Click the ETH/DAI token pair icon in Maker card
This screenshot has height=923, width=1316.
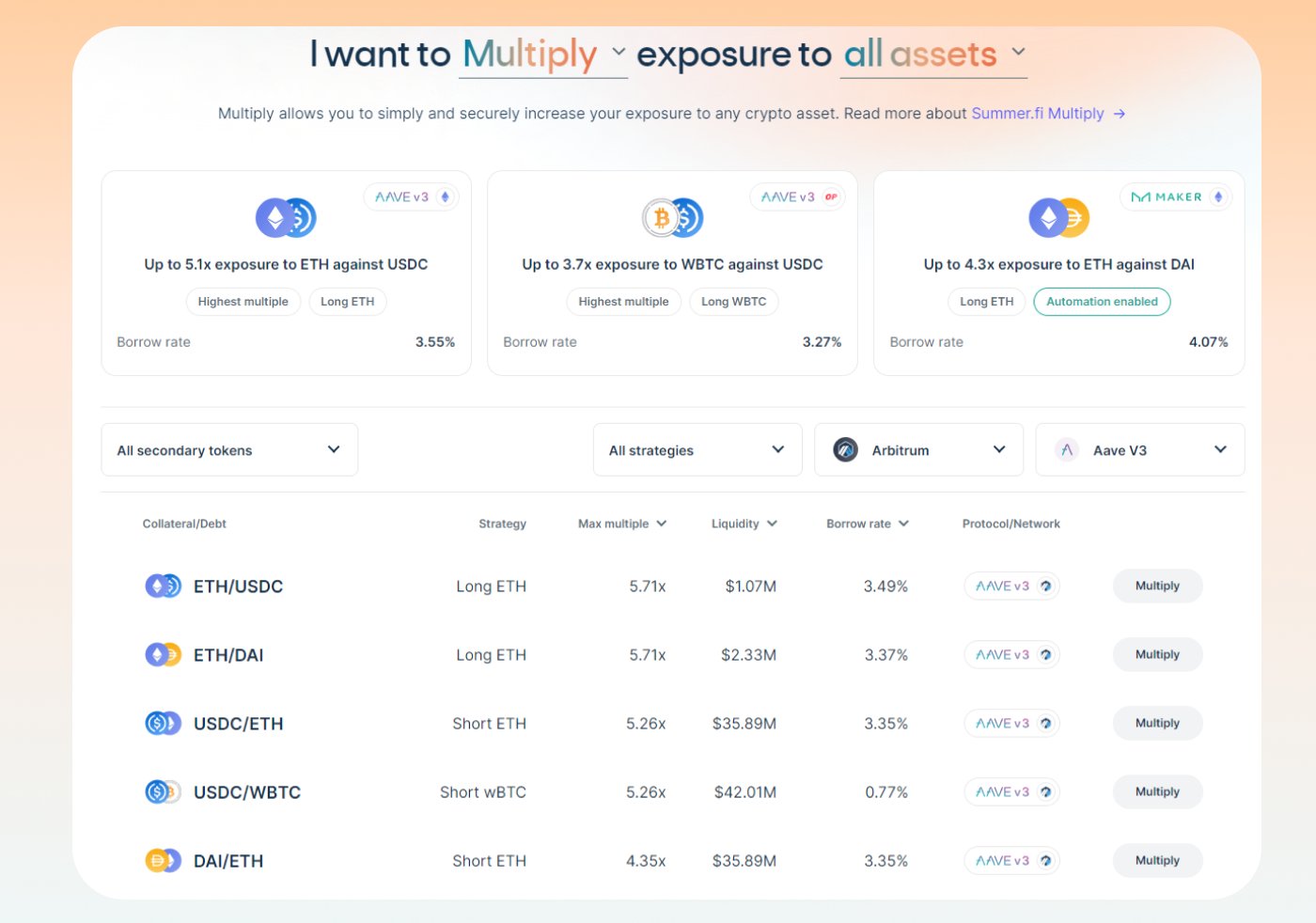coord(1058,218)
